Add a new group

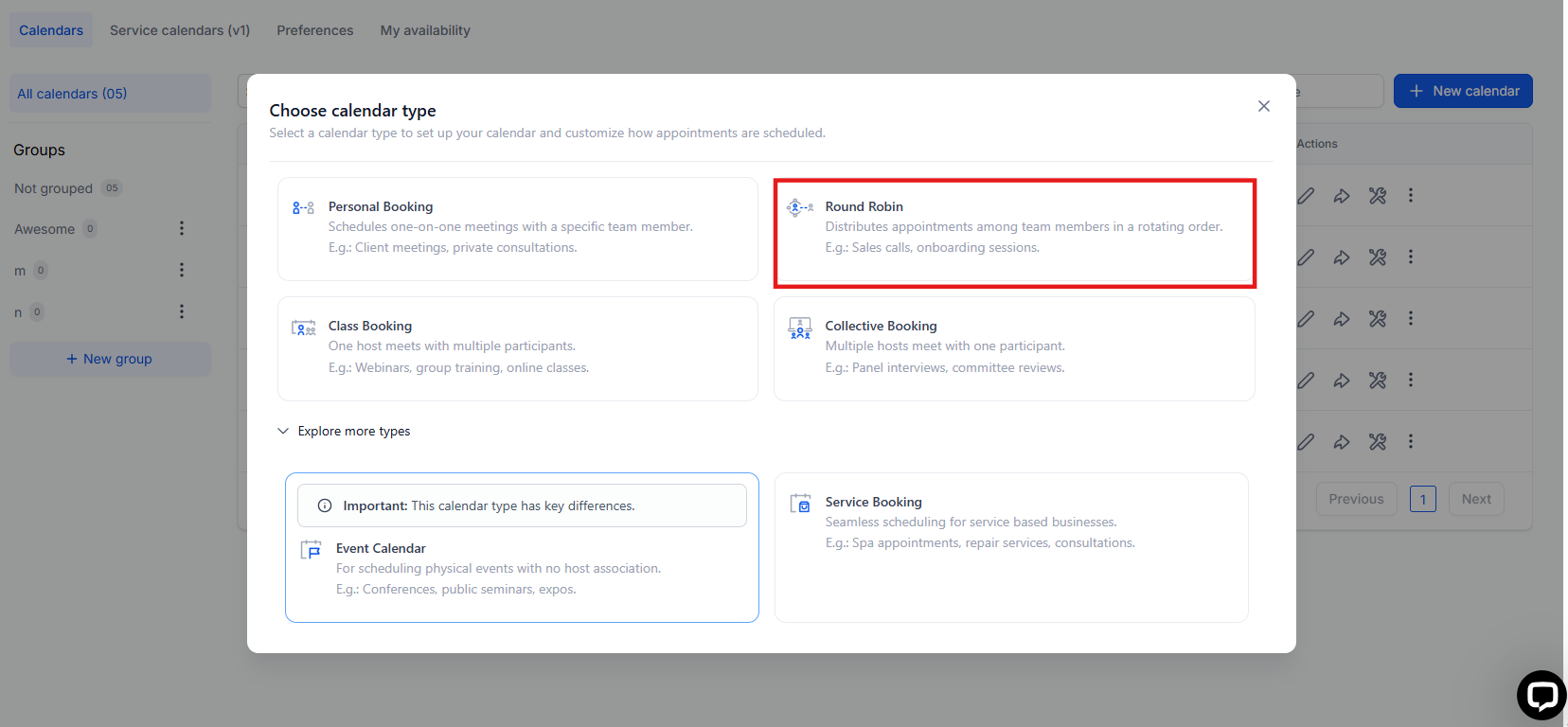coord(110,359)
